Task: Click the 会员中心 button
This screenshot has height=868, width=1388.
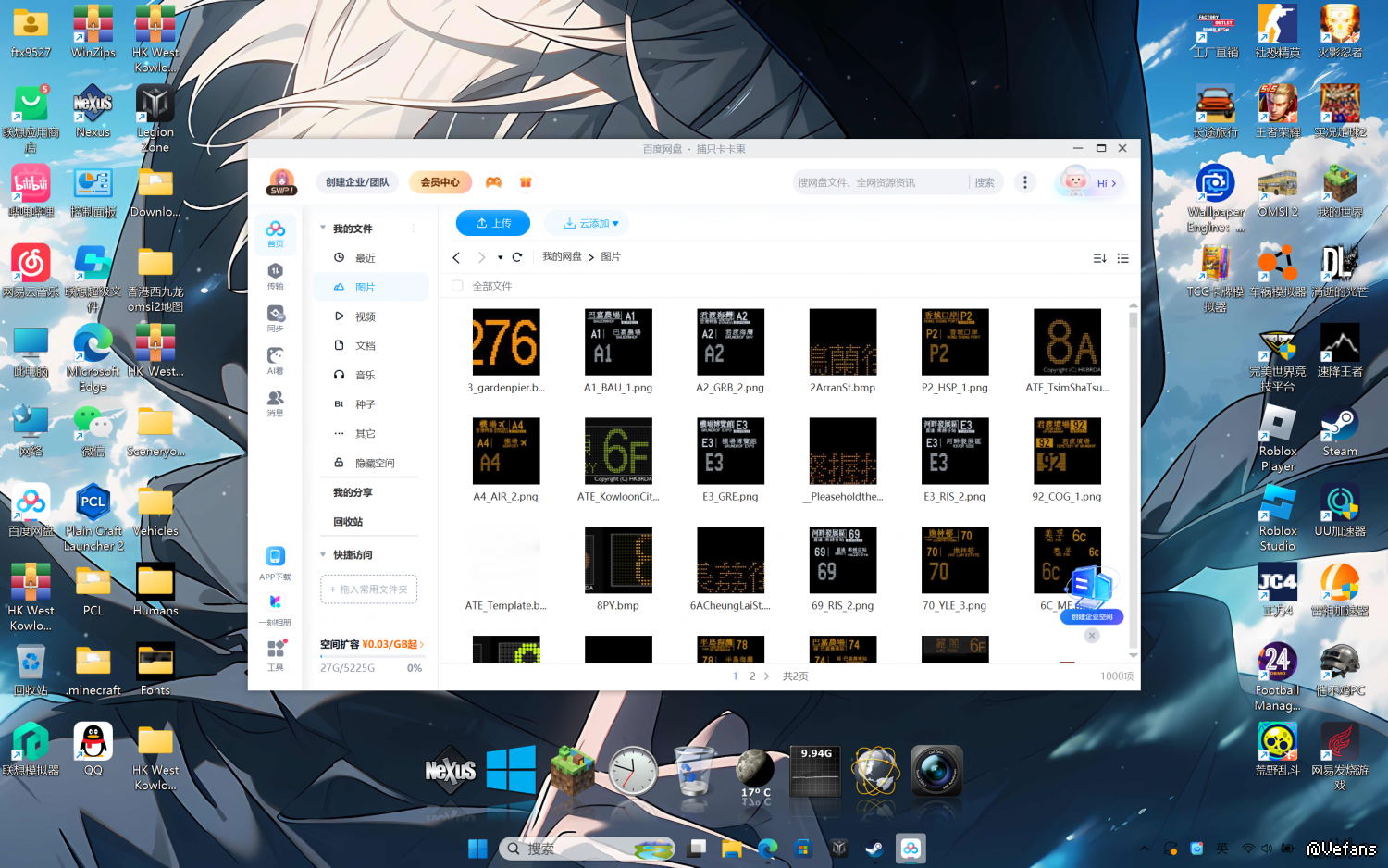Action: pyautogui.click(x=440, y=182)
